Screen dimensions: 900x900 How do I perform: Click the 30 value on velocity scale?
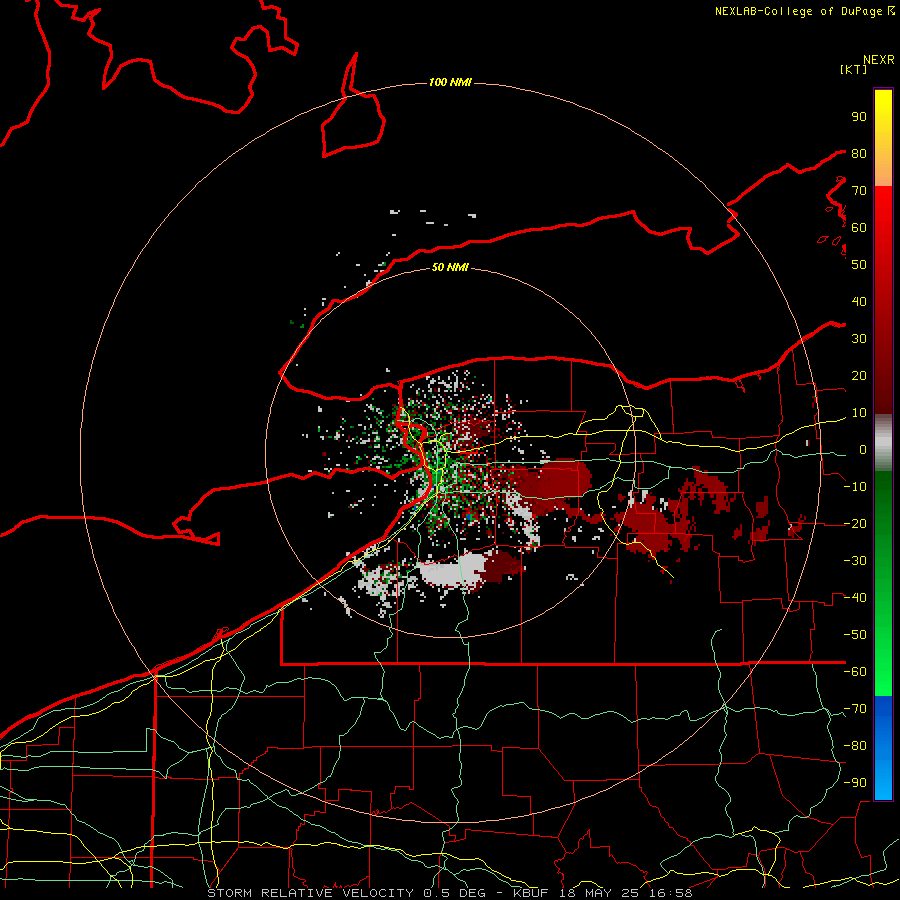(x=859, y=339)
